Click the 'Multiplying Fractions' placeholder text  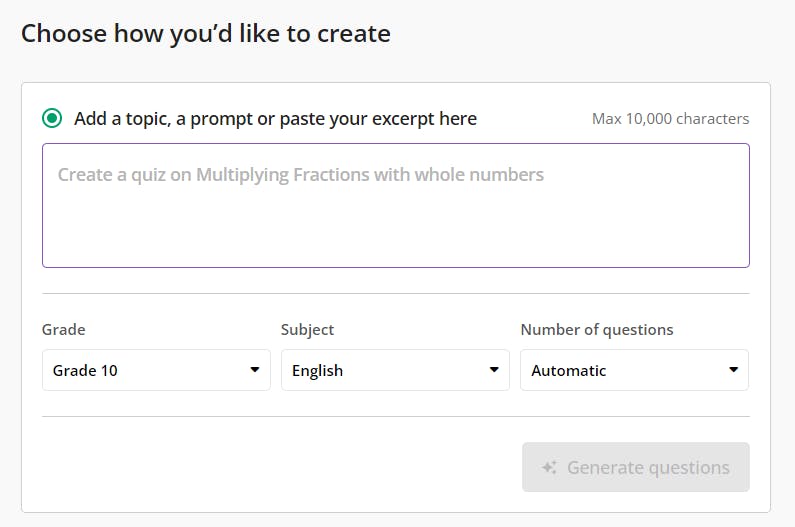coord(283,175)
